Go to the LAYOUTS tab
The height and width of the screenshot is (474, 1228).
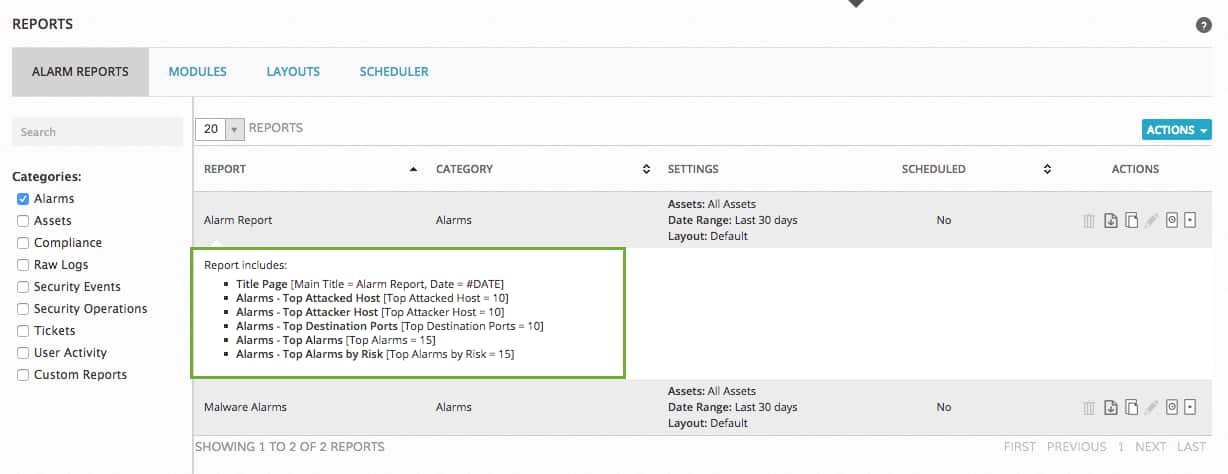(x=293, y=72)
